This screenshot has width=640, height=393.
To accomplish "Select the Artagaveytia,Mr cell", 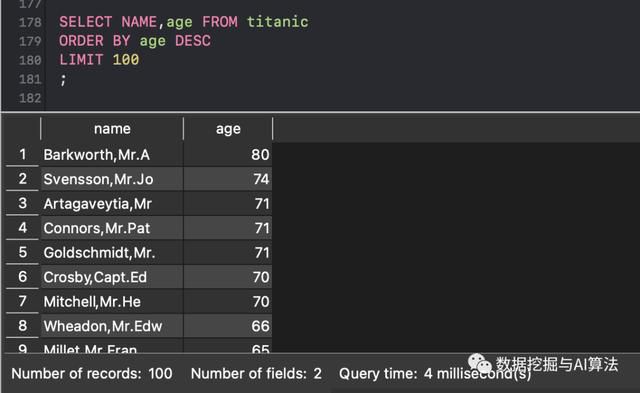I will coord(112,204).
